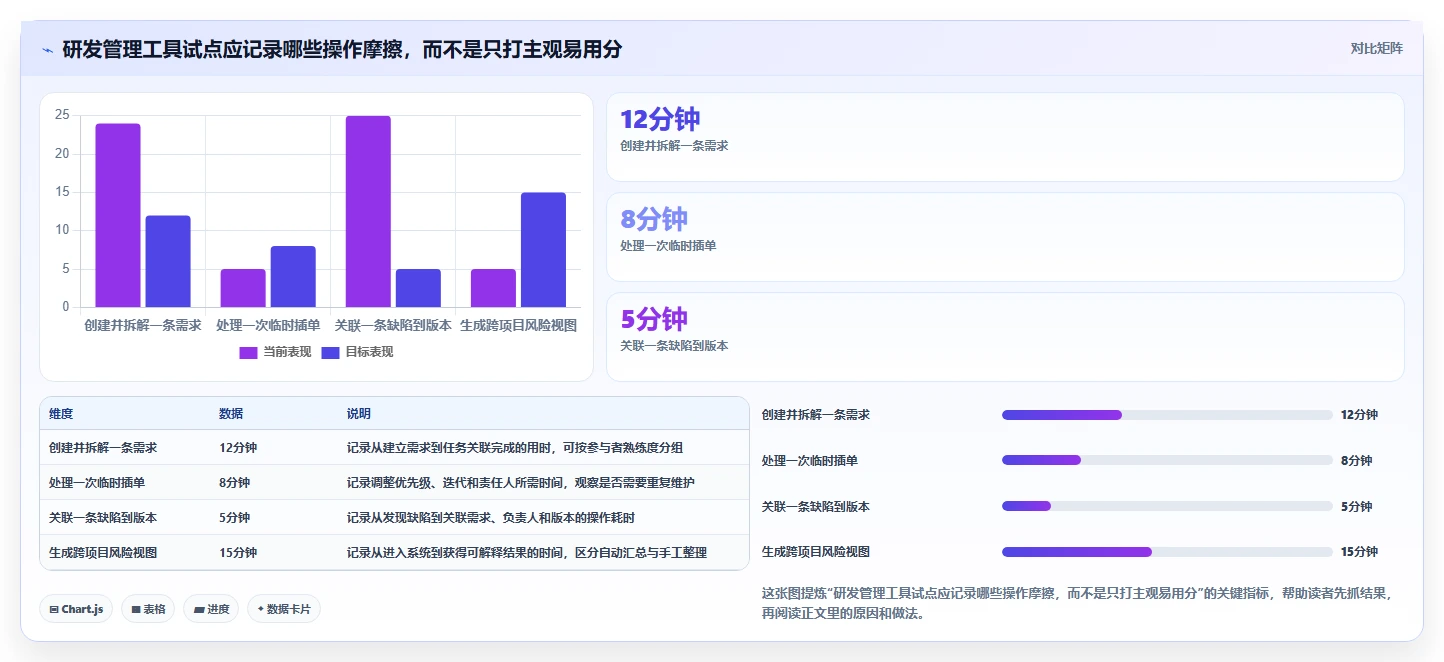Click the 数据卡片 tag chip
This screenshot has height=662, width=1444.
tap(284, 609)
